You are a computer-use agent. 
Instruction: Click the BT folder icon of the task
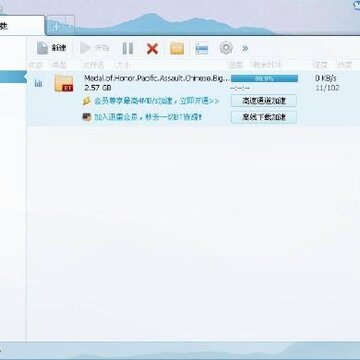(64, 83)
